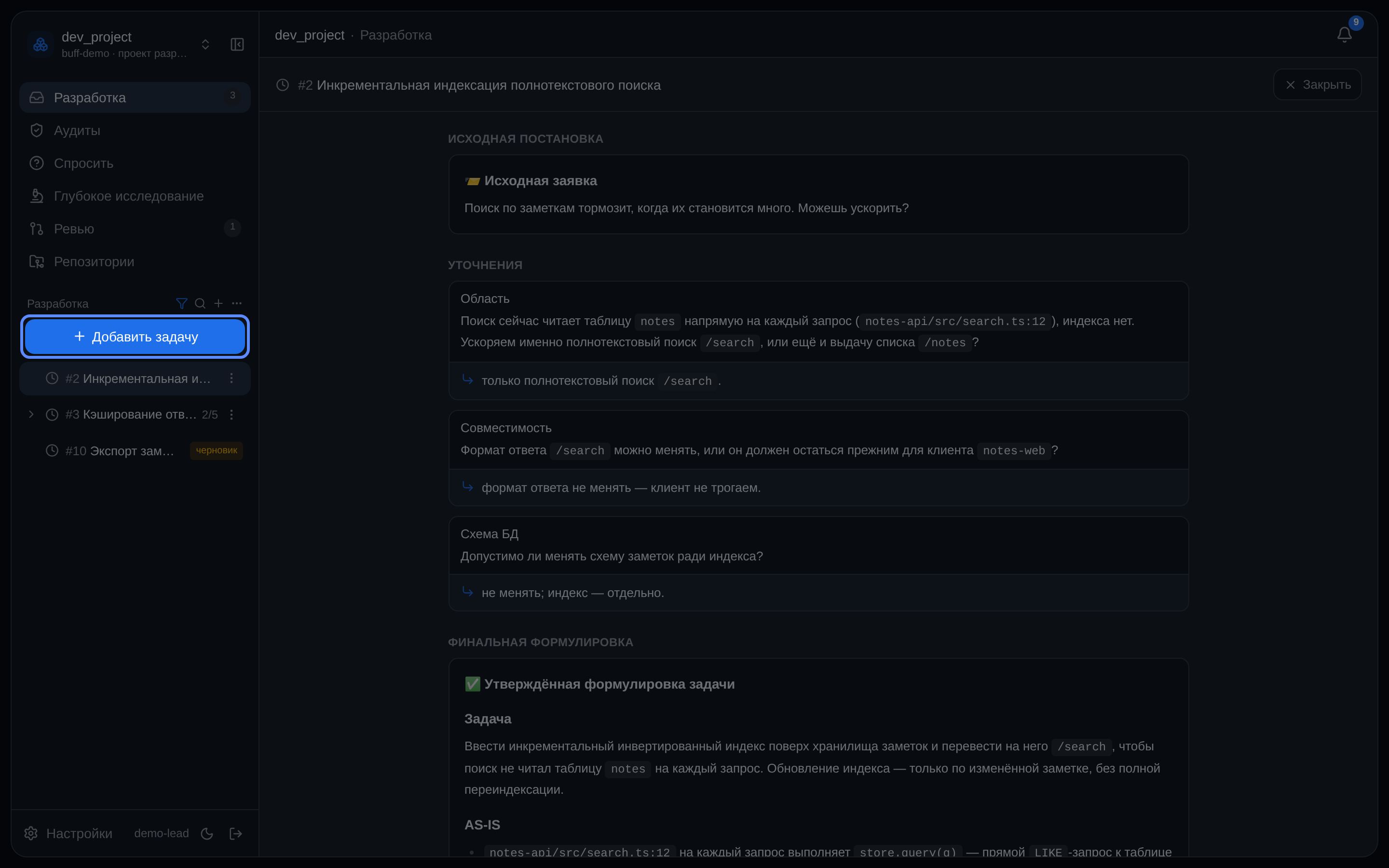Collapse the sidebar panel icon

pyautogui.click(x=237, y=44)
